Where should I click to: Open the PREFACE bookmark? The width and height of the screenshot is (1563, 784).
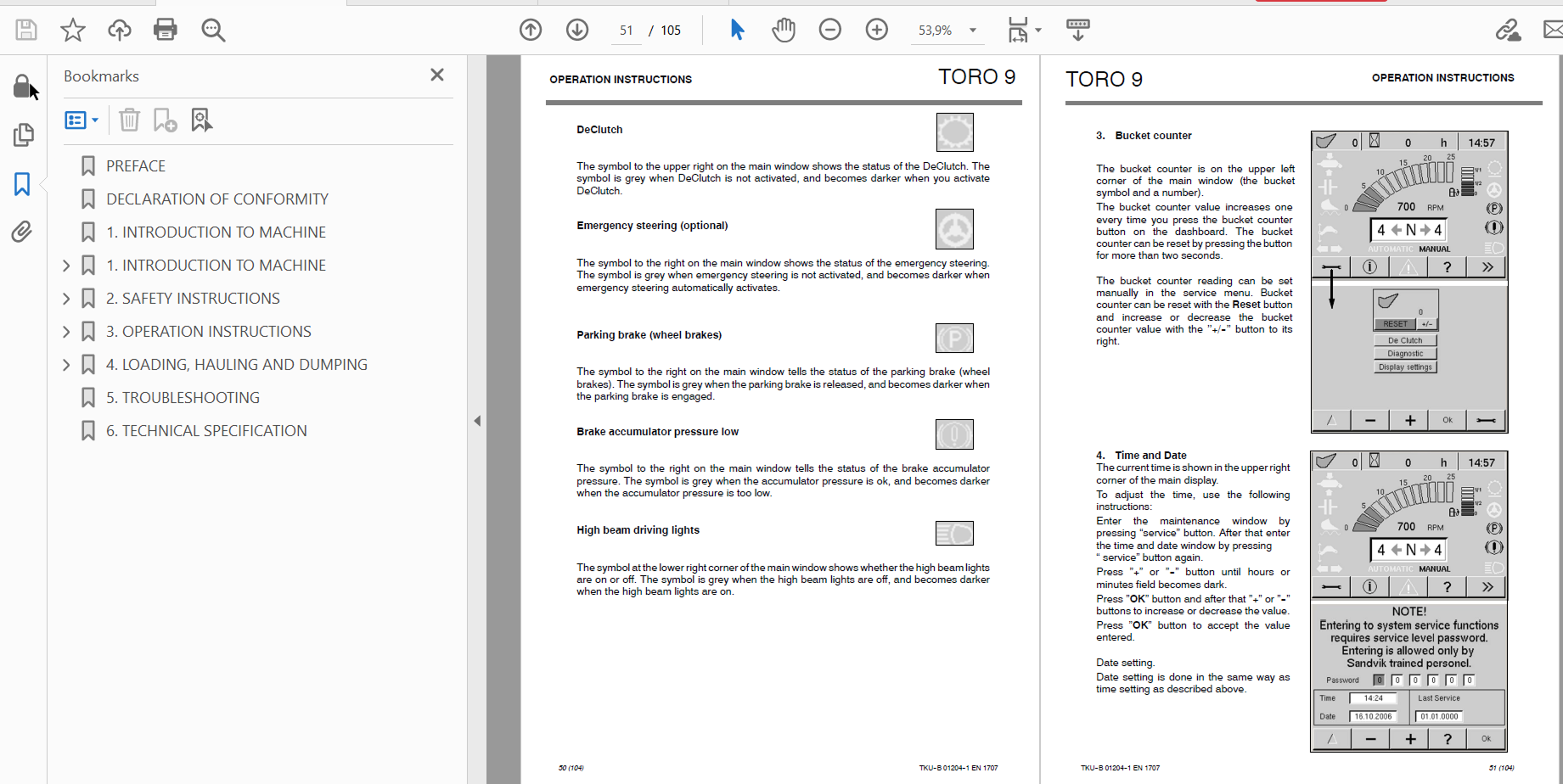point(136,166)
